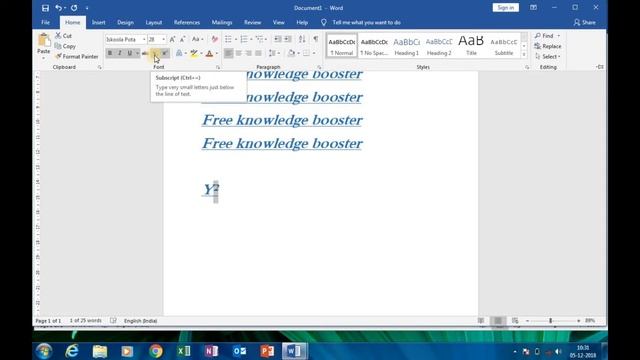Image resolution: width=640 pixels, height=360 pixels.
Task: Toggle Superscript formatting
Action: pos(165,53)
